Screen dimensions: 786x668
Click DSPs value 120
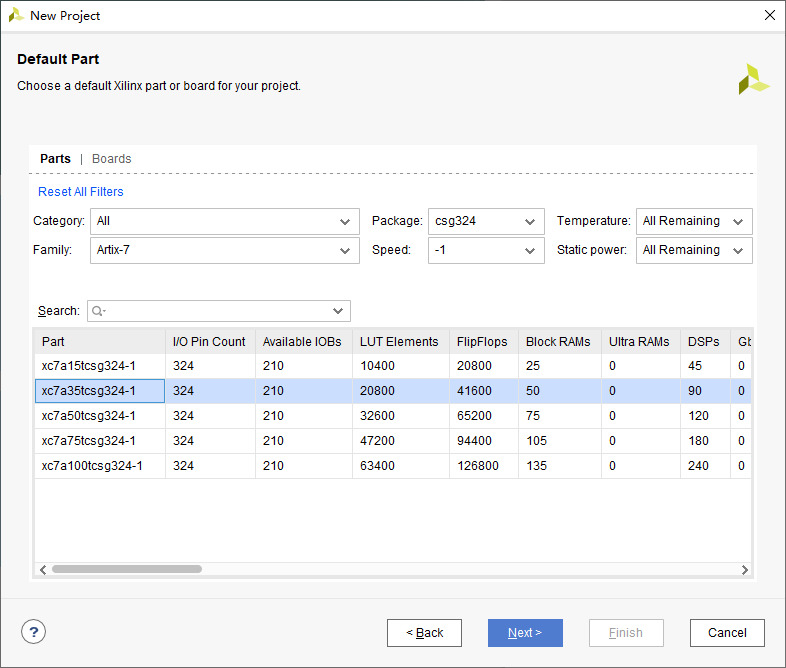click(698, 416)
